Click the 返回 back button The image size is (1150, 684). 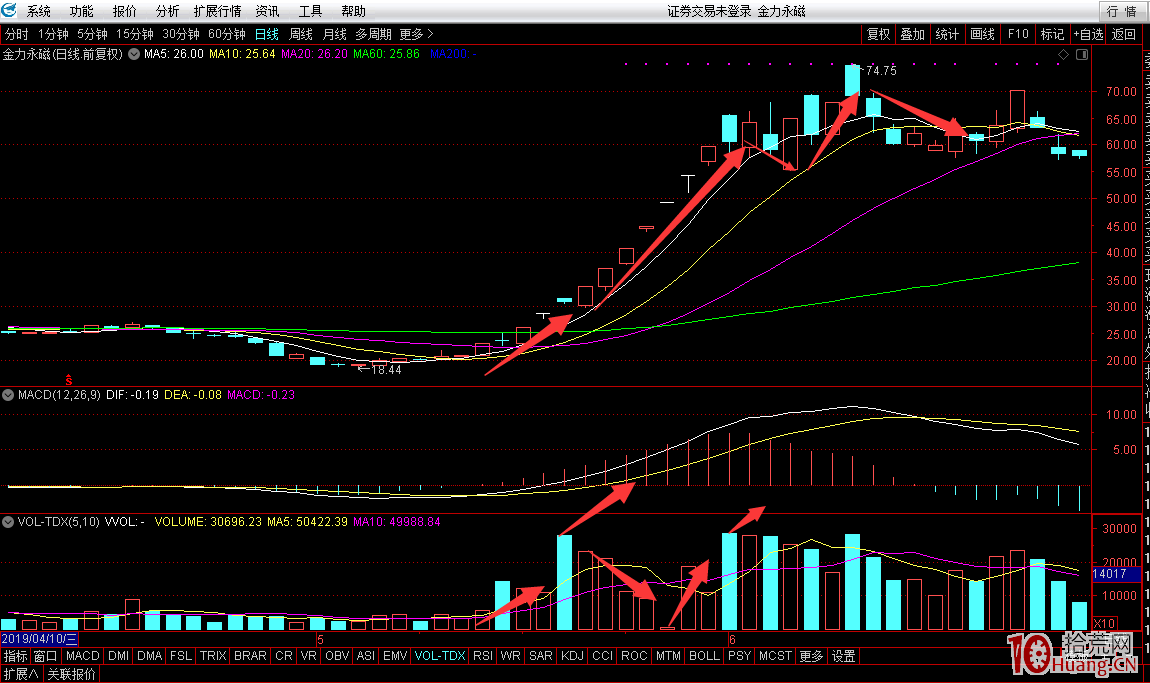[1124, 34]
